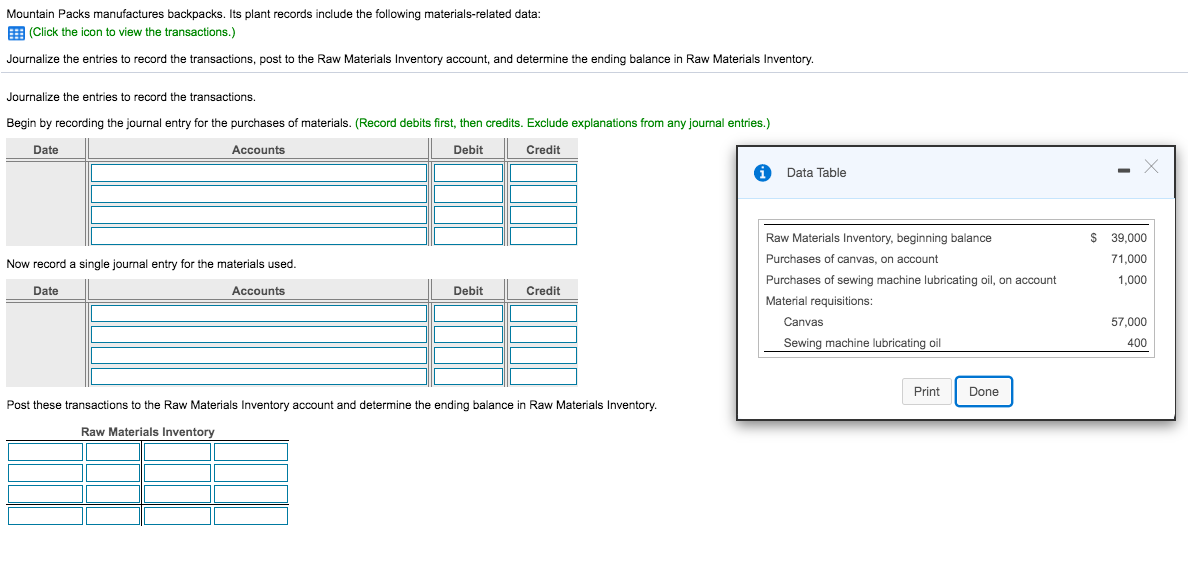Click third debit field of materials used entry
Viewport: 1188px width, 567px height.
[468, 356]
